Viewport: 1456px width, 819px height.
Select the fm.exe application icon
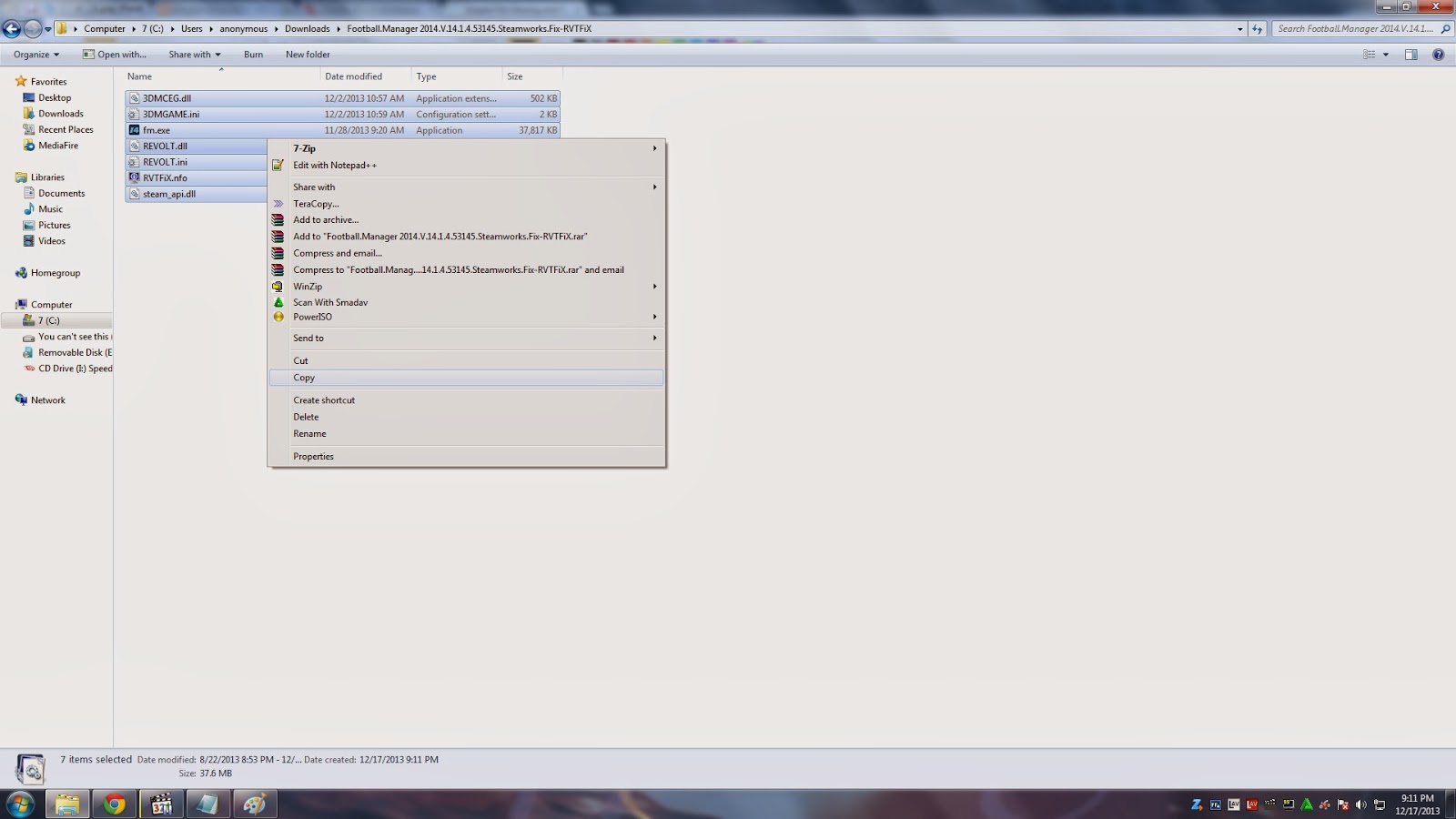pyautogui.click(x=135, y=130)
